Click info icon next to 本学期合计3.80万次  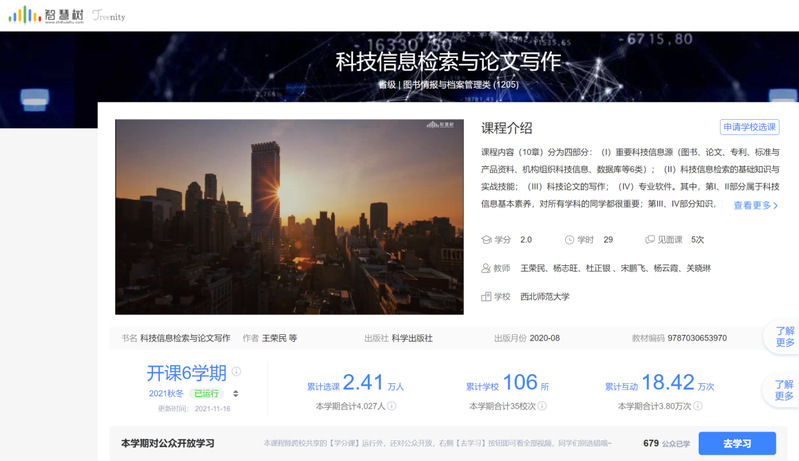698,406
